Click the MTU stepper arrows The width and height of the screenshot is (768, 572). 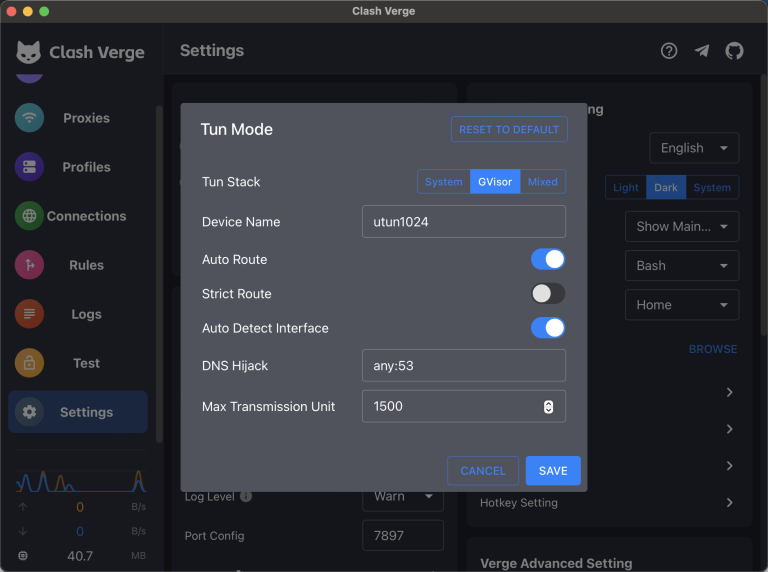[548, 406]
